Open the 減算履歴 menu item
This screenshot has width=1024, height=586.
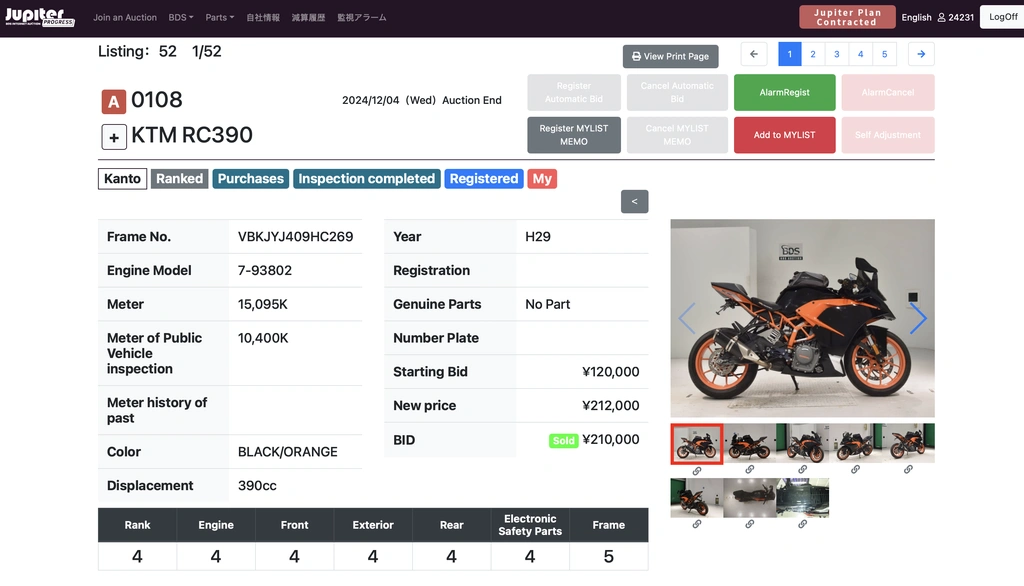308,18
